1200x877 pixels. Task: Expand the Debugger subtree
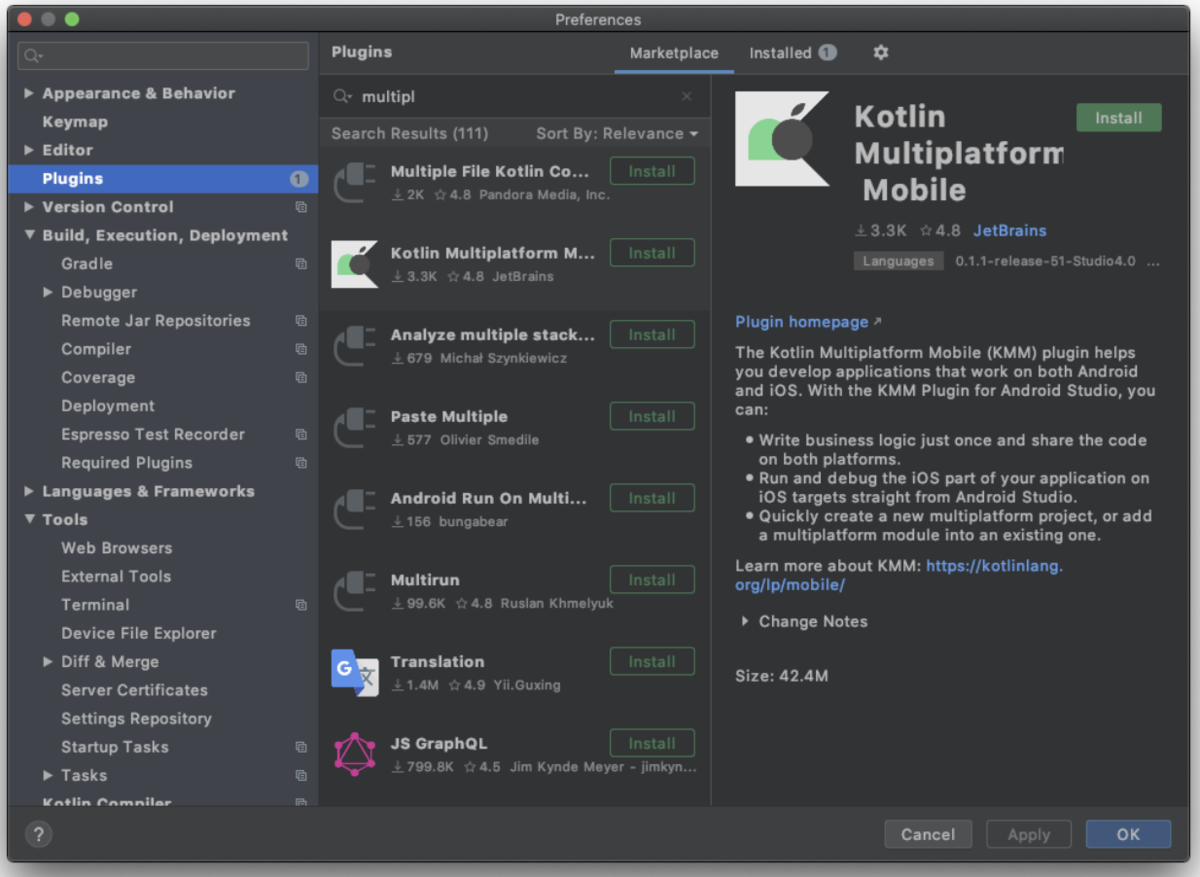coord(48,292)
